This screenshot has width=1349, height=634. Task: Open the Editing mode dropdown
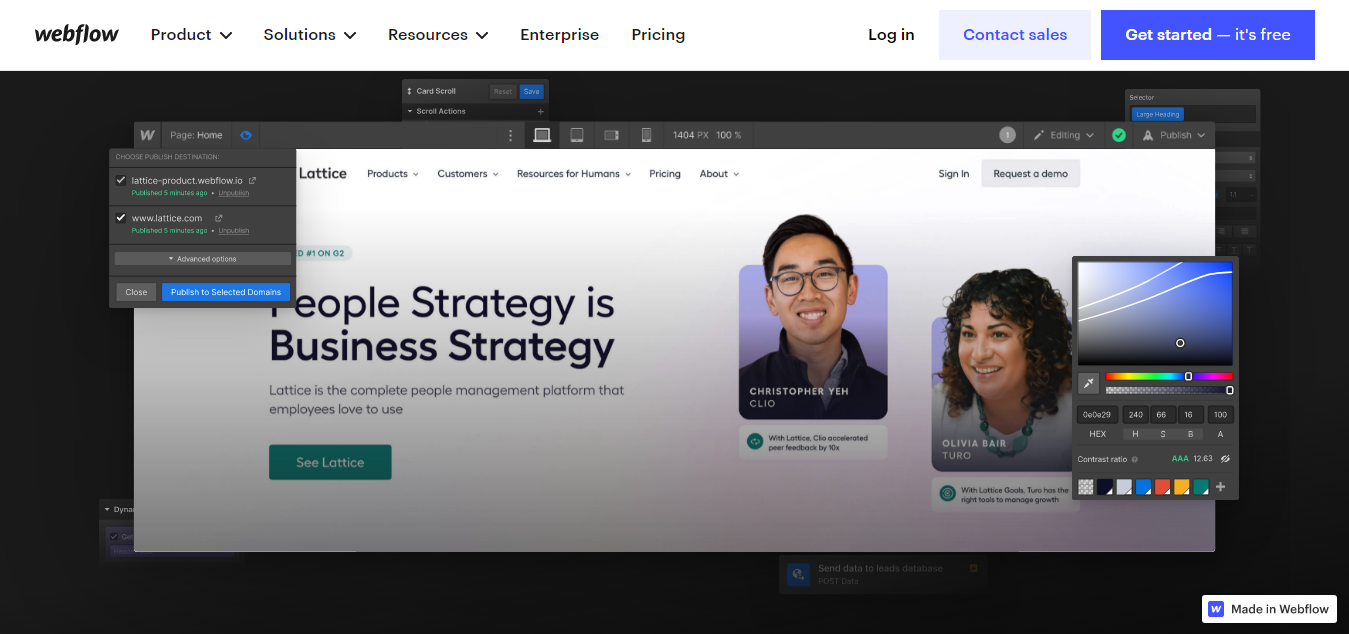click(1063, 135)
